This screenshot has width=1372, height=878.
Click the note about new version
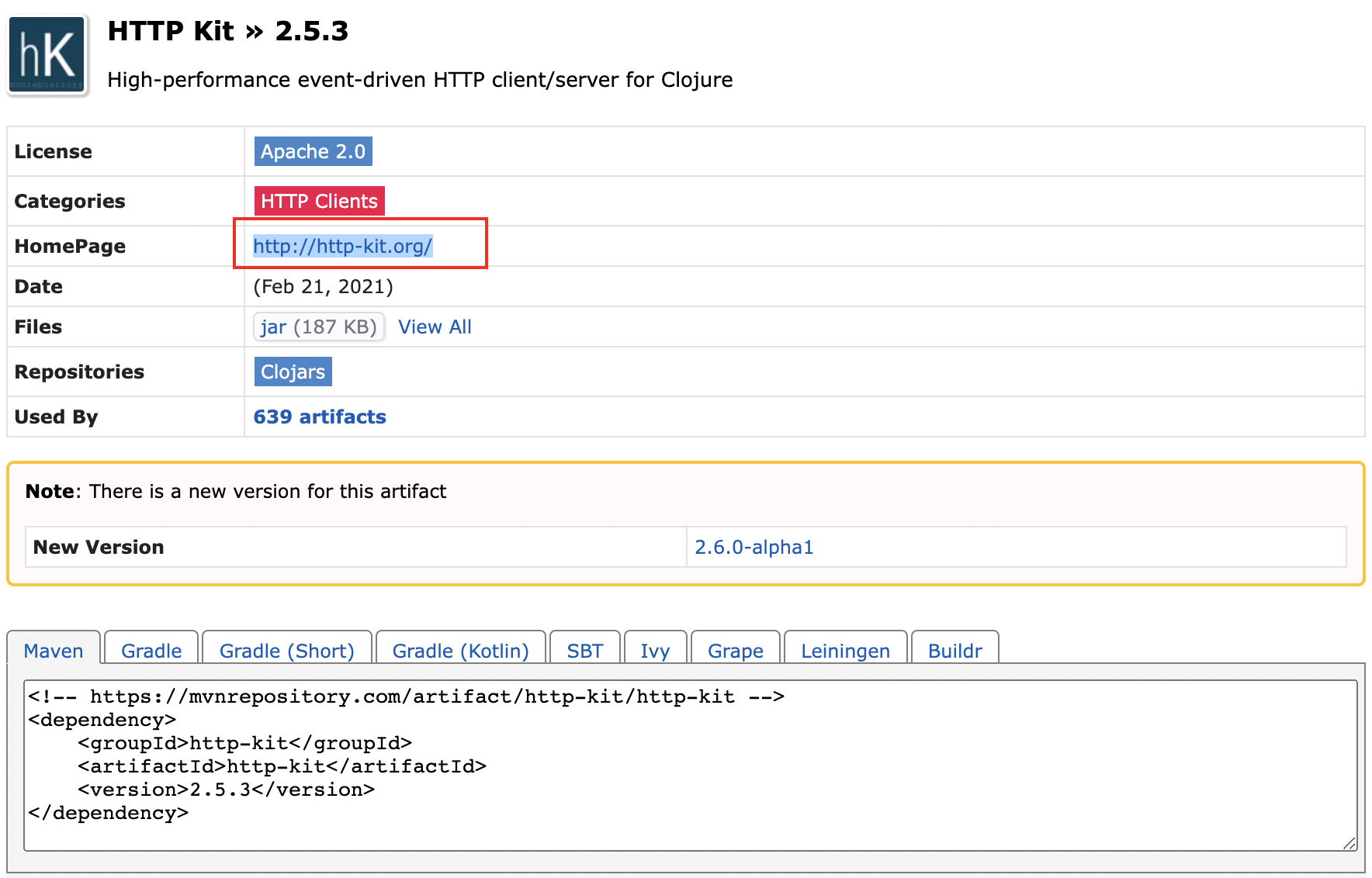click(x=236, y=491)
